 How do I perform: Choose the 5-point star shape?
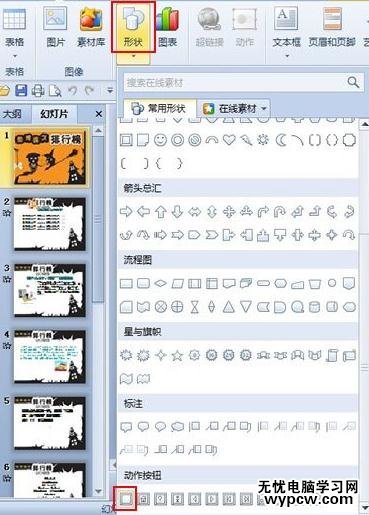point(177,356)
